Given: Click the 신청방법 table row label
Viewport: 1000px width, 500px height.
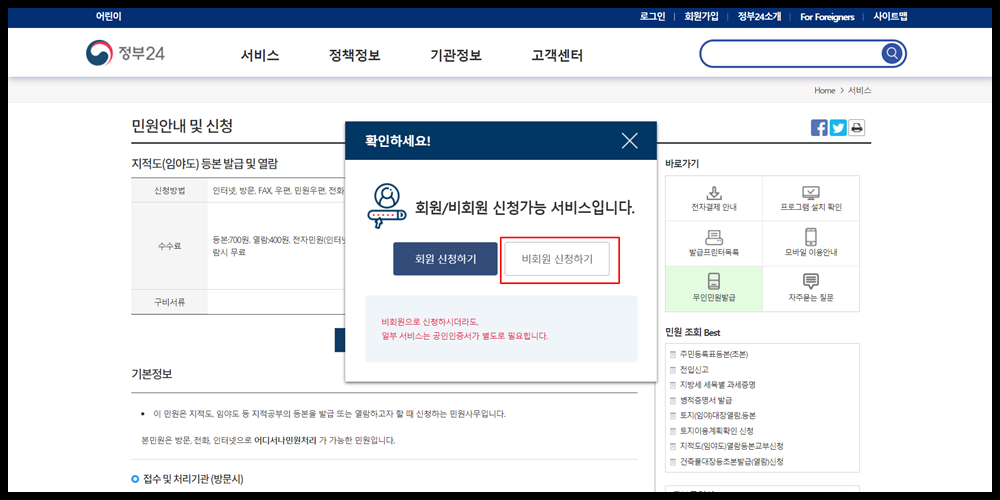Looking at the screenshot, I should [x=169, y=191].
